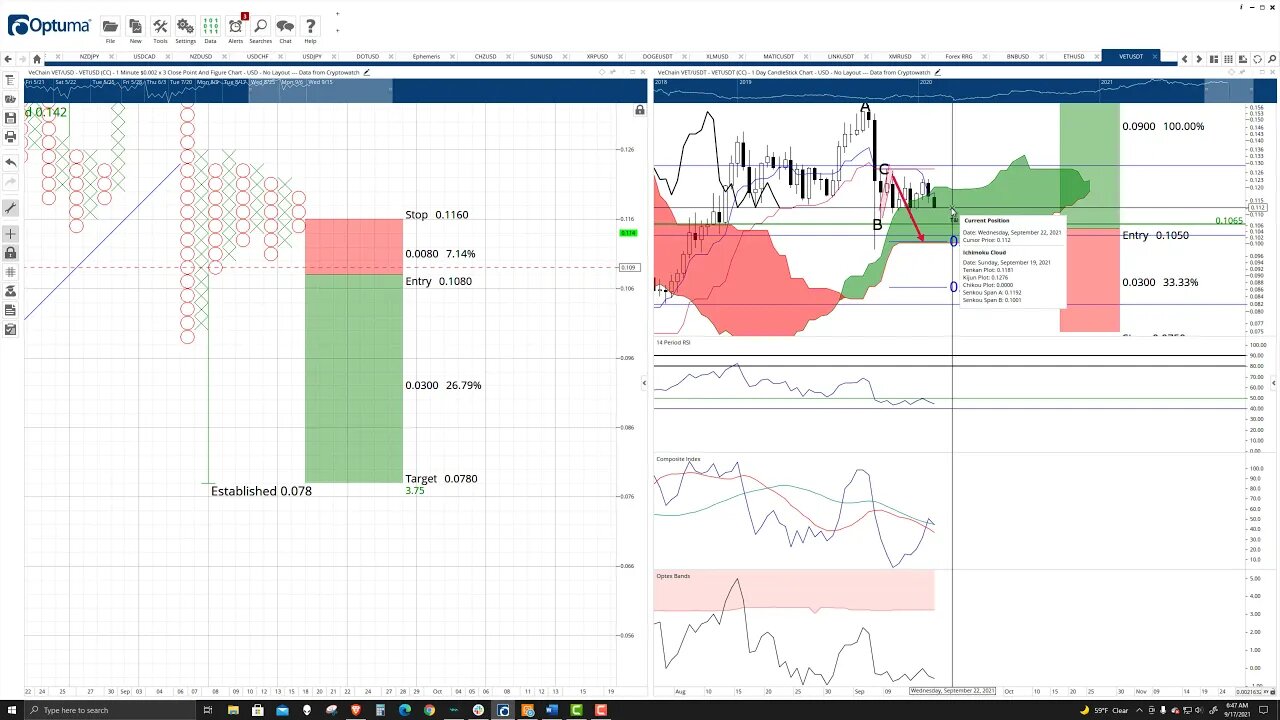The image size is (1280, 720).
Task: Switch to the NZDJPY tab
Action: (x=90, y=57)
